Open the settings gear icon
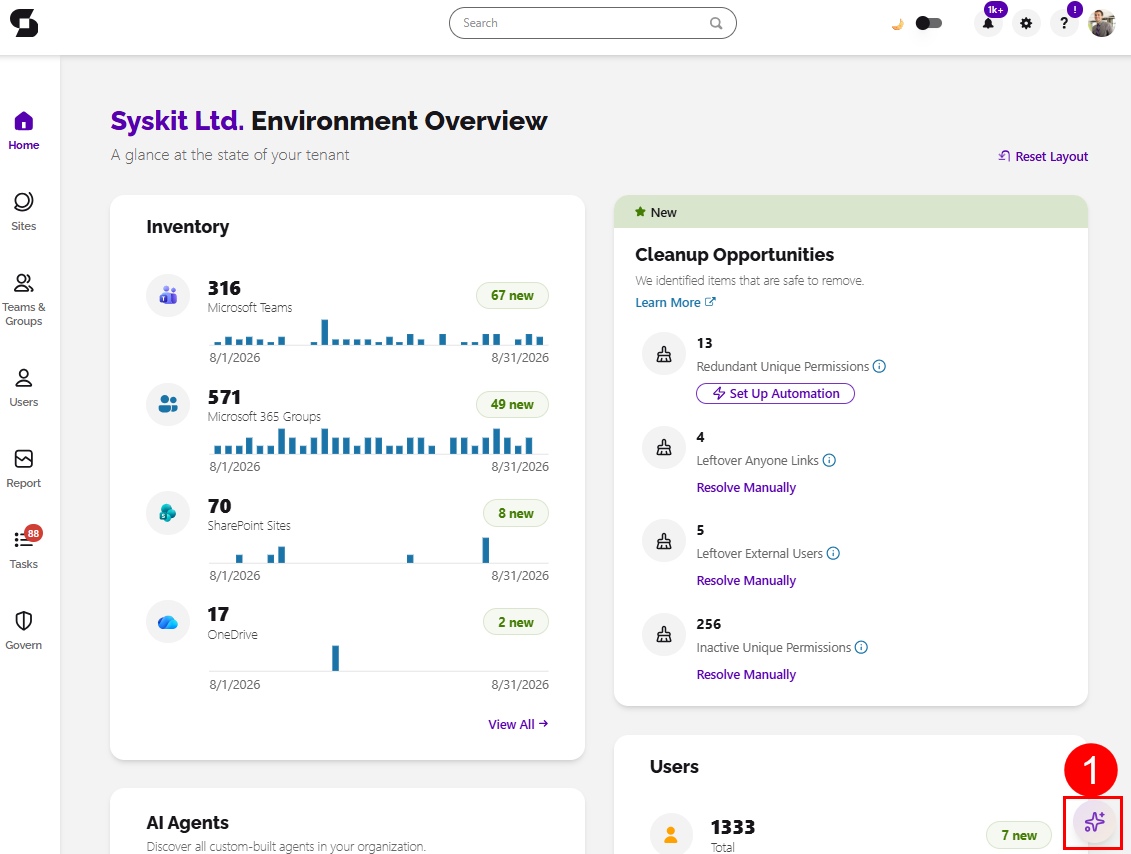The image size is (1131, 854). (x=1026, y=23)
